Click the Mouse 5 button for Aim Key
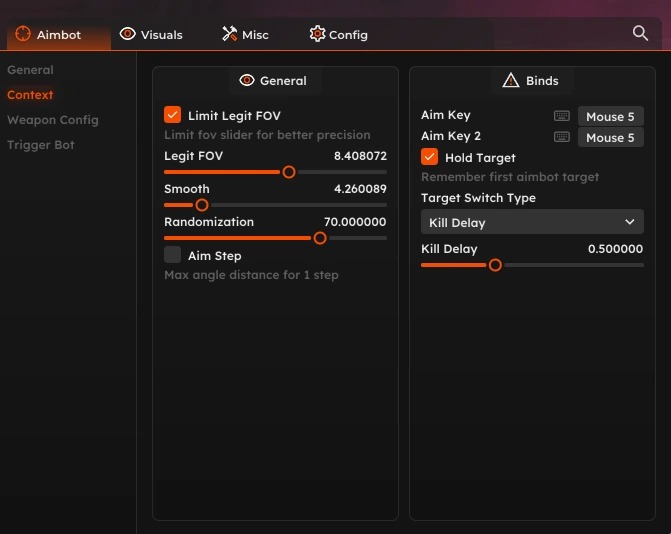Screen dimensions: 671x534 click(x=610, y=116)
